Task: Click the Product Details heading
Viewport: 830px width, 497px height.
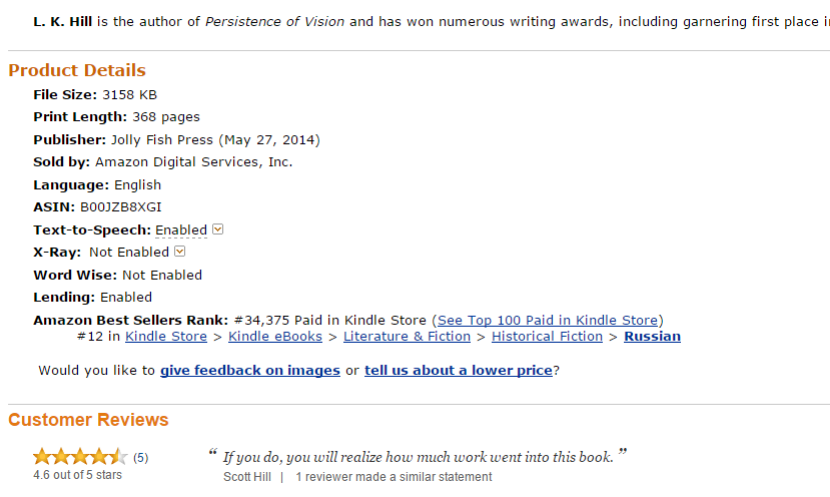Action: (77, 70)
